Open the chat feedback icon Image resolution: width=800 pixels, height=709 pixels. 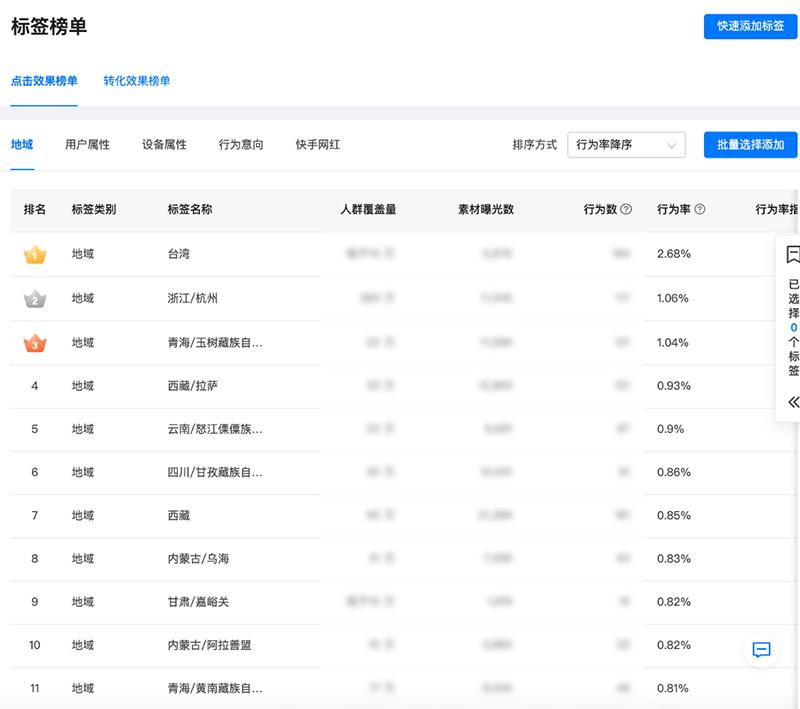[x=761, y=650]
